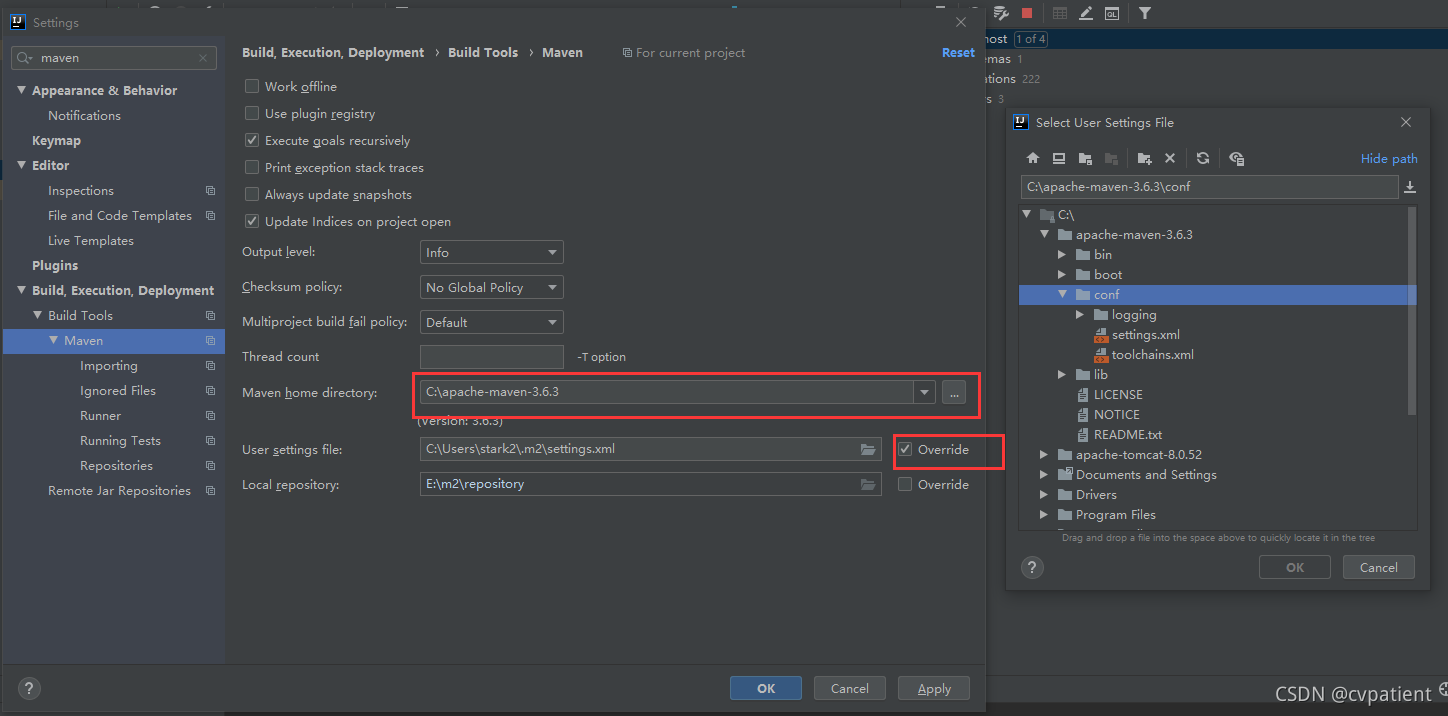Viewport: 1448px width, 716px height.
Task: Browse folder icon in User settings file field
Action: 869,449
